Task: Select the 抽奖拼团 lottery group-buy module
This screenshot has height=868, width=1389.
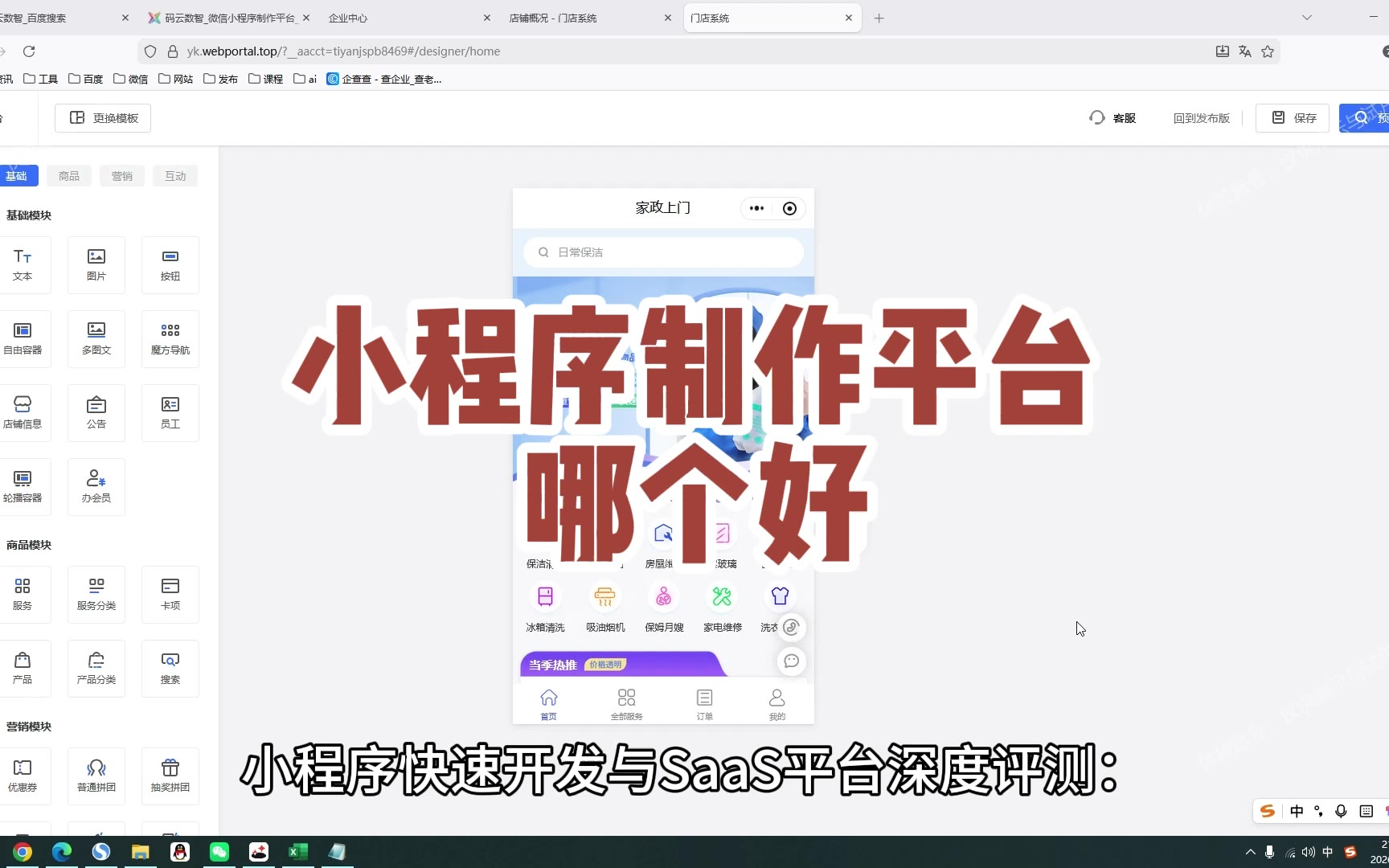Action: click(170, 776)
